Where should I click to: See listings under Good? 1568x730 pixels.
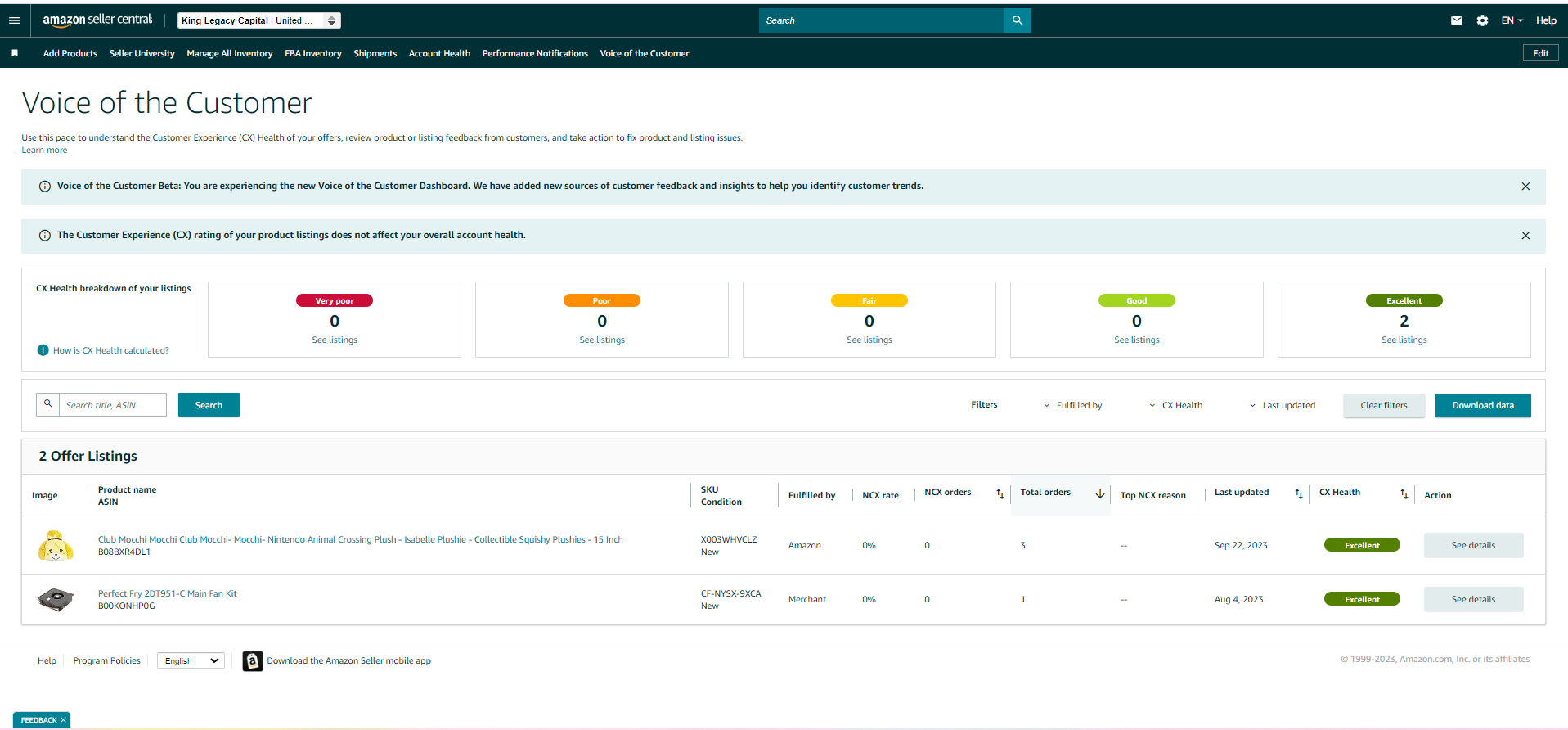(x=1137, y=340)
